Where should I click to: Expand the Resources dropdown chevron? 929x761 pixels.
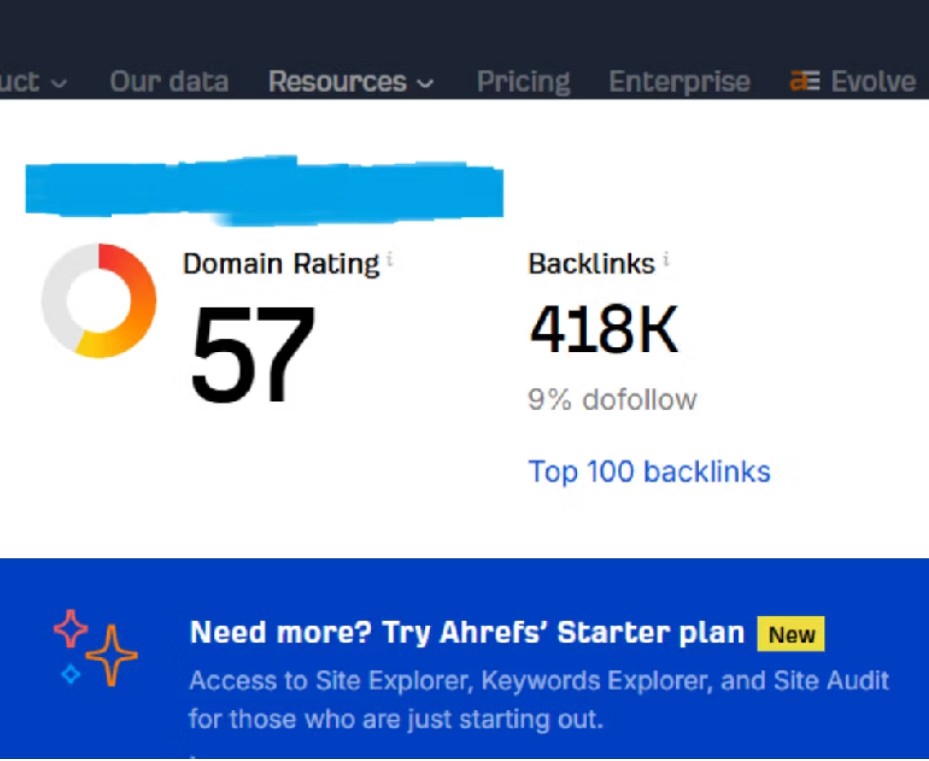tap(425, 84)
